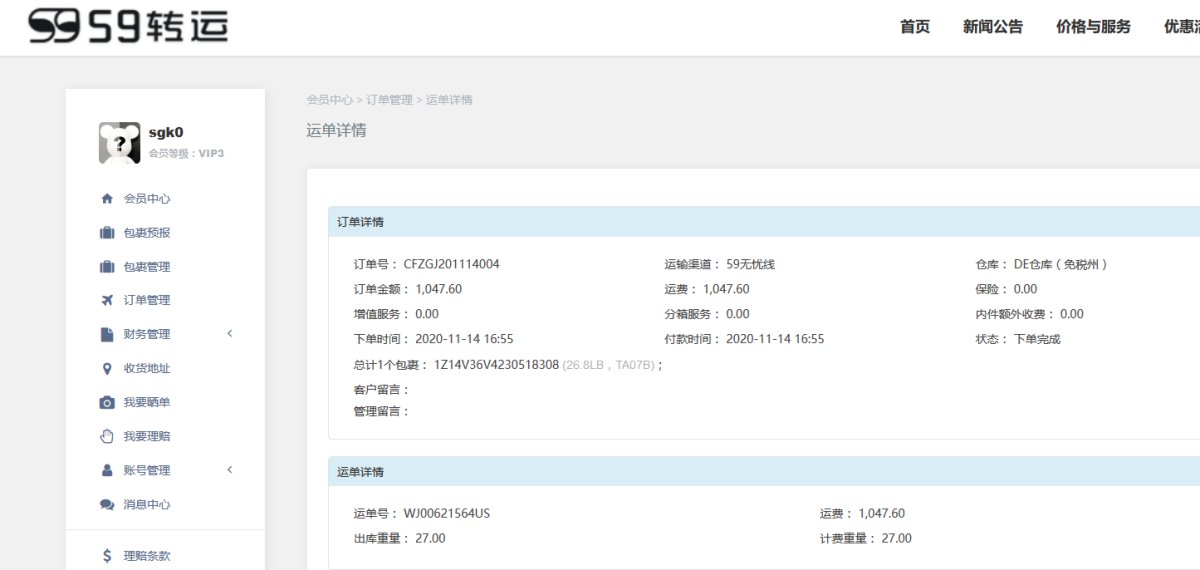Click the user icon beside 账号管理
This screenshot has width=1200, height=570.
[x=107, y=470]
